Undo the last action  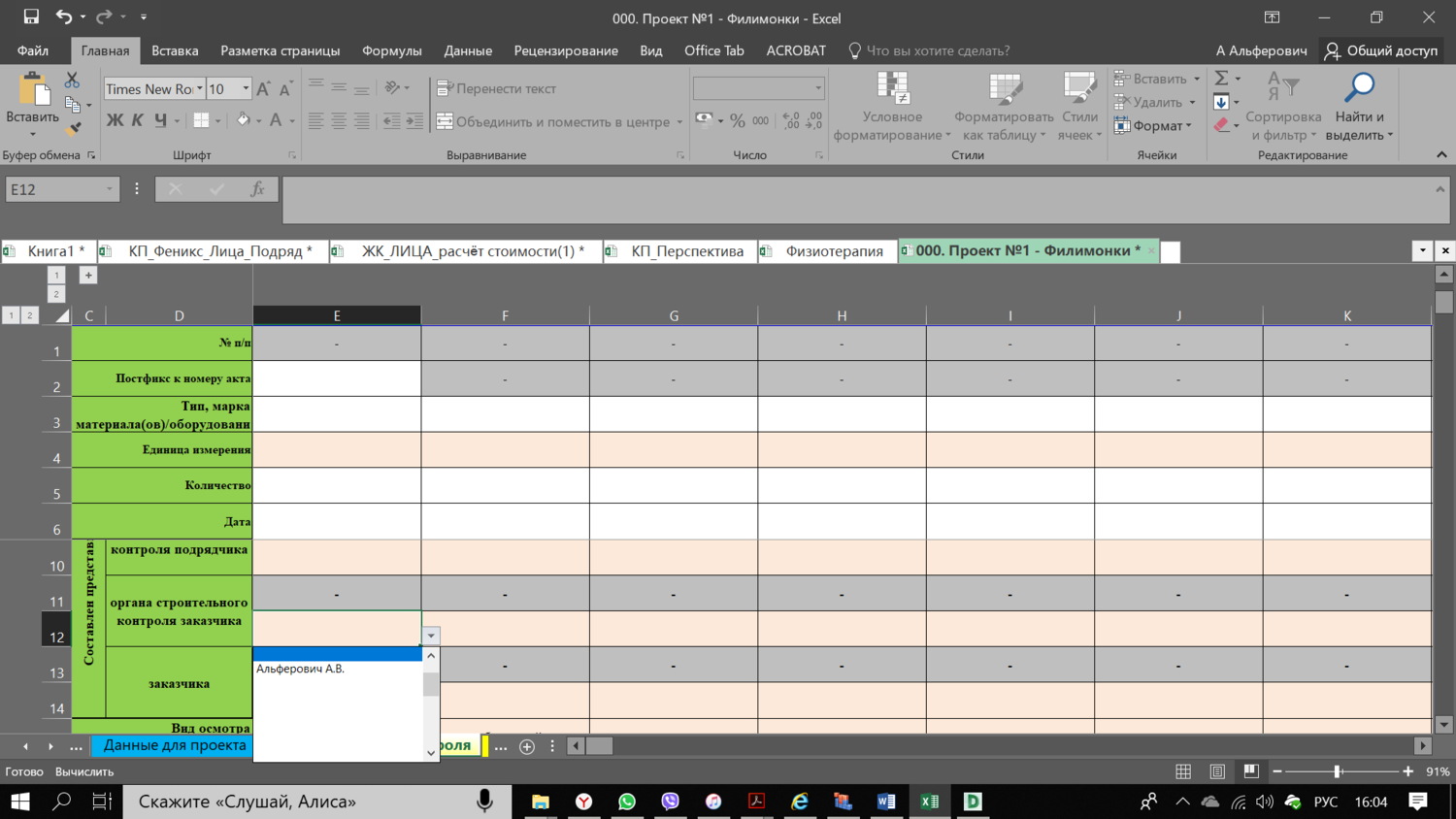pos(64,16)
